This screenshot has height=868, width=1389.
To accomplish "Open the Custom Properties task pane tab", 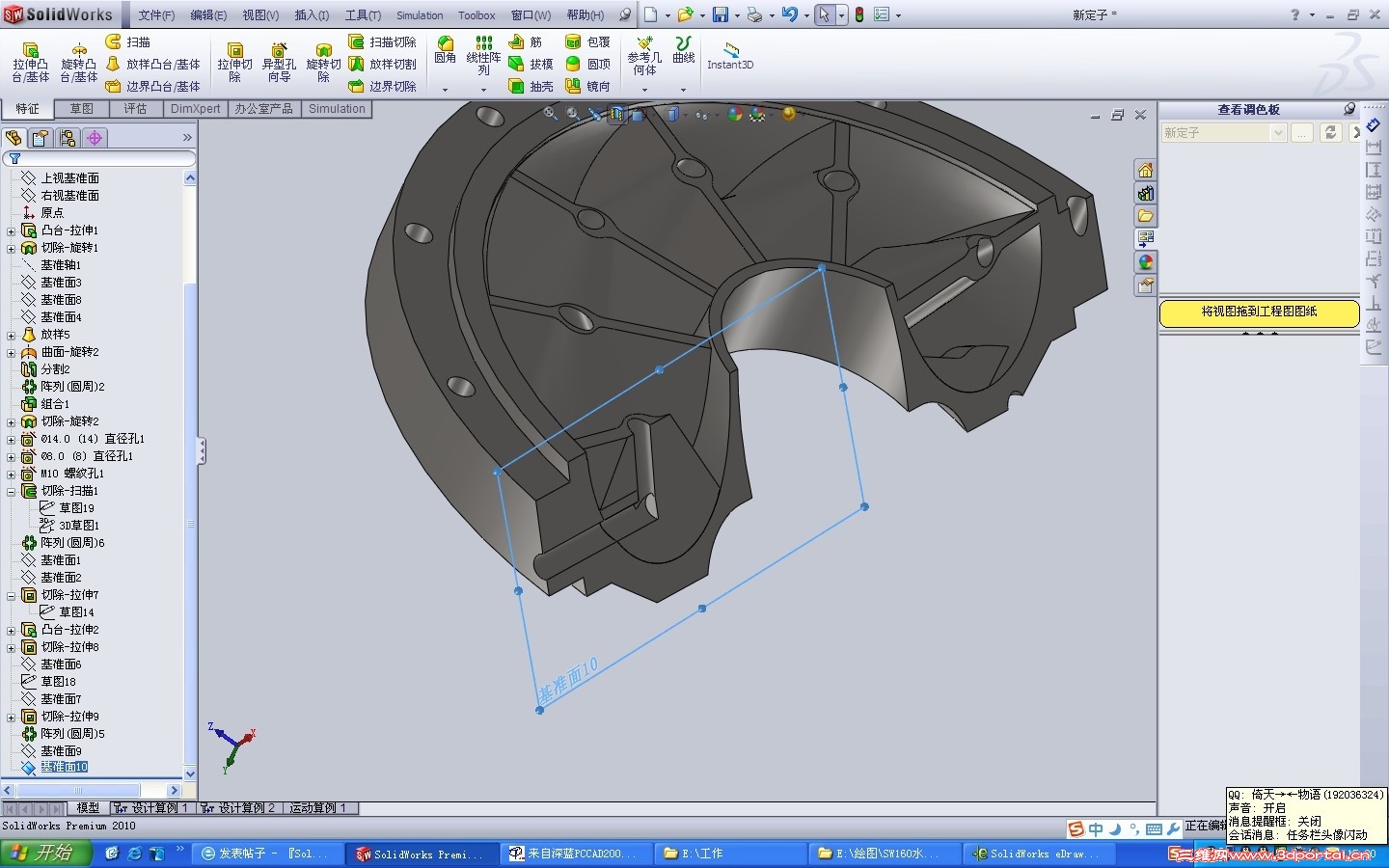I will point(1145,285).
